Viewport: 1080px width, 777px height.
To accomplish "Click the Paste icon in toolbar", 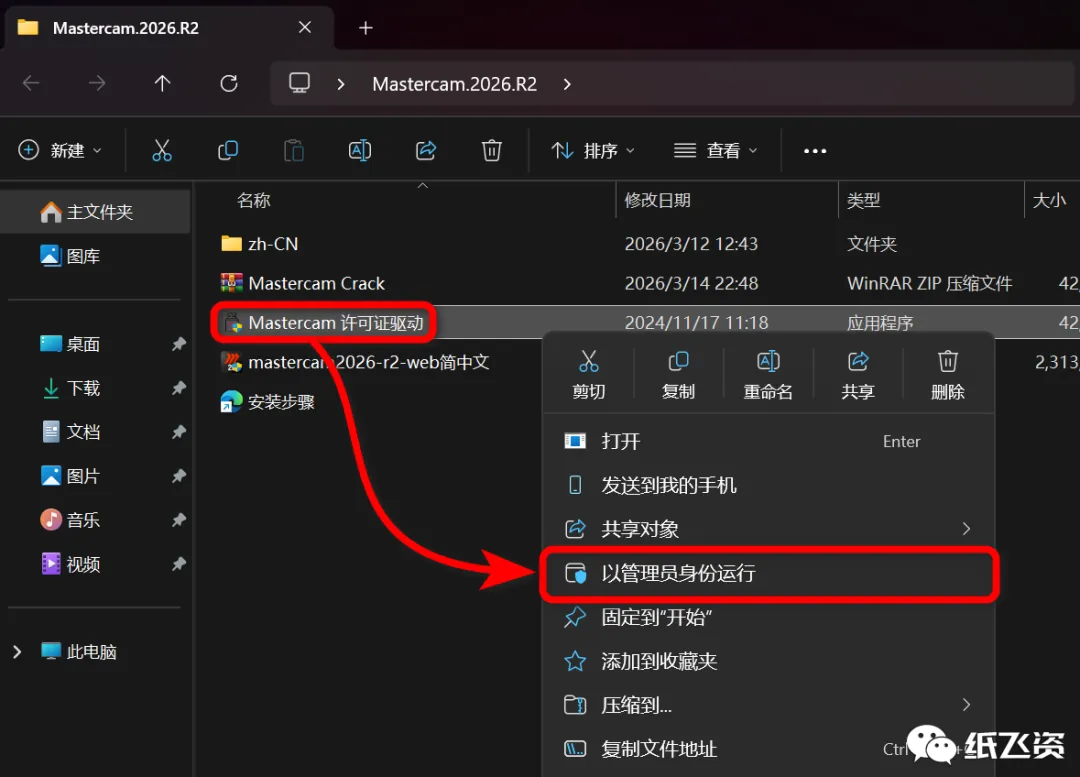I will (294, 150).
